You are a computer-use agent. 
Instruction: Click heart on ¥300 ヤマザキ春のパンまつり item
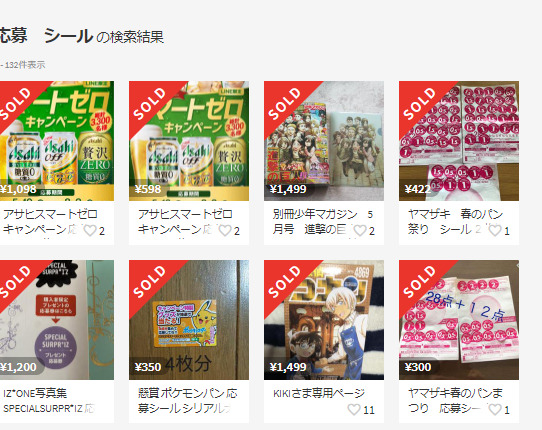tap(495, 410)
